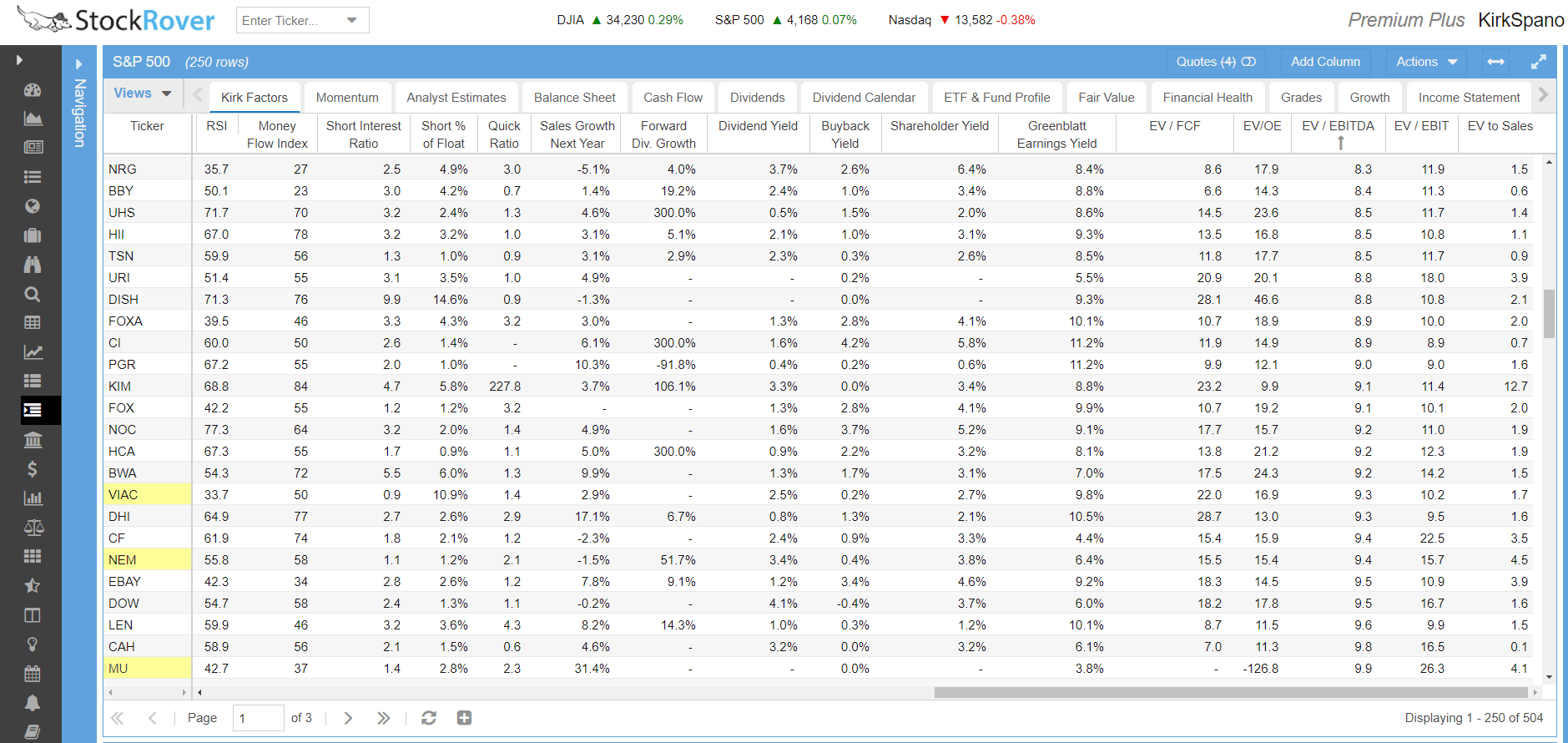Select the highlighted table view sidebar icon
Image resolution: width=1568 pixels, height=743 pixels.
click(x=33, y=410)
